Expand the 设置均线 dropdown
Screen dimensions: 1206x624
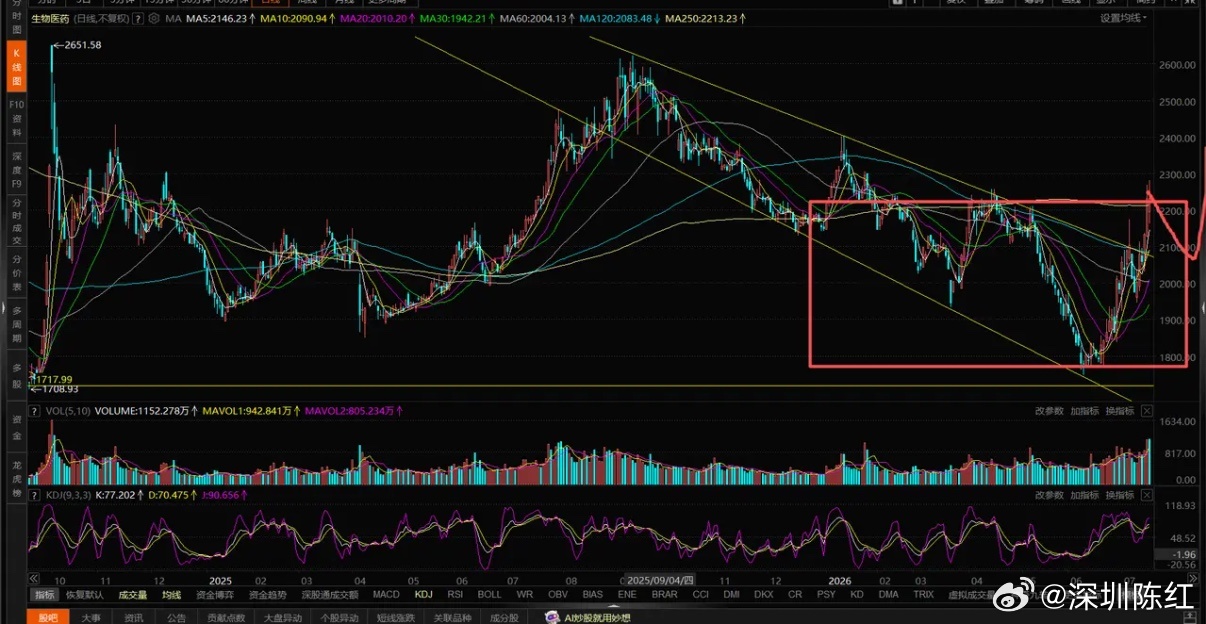[x=1124, y=18]
